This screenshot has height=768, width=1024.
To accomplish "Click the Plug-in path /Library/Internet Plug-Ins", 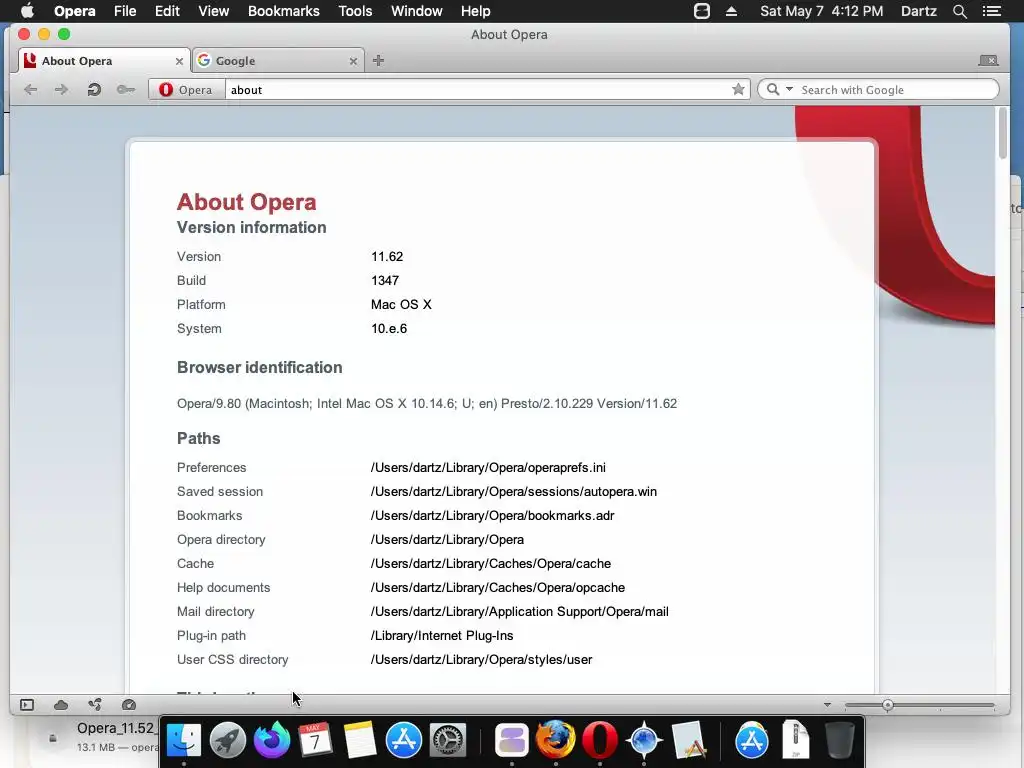I will click(442, 635).
